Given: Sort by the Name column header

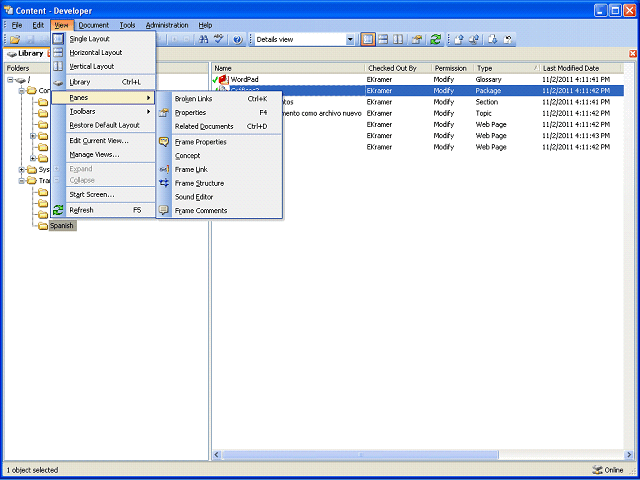Looking at the screenshot, I should click(x=288, y=68).
